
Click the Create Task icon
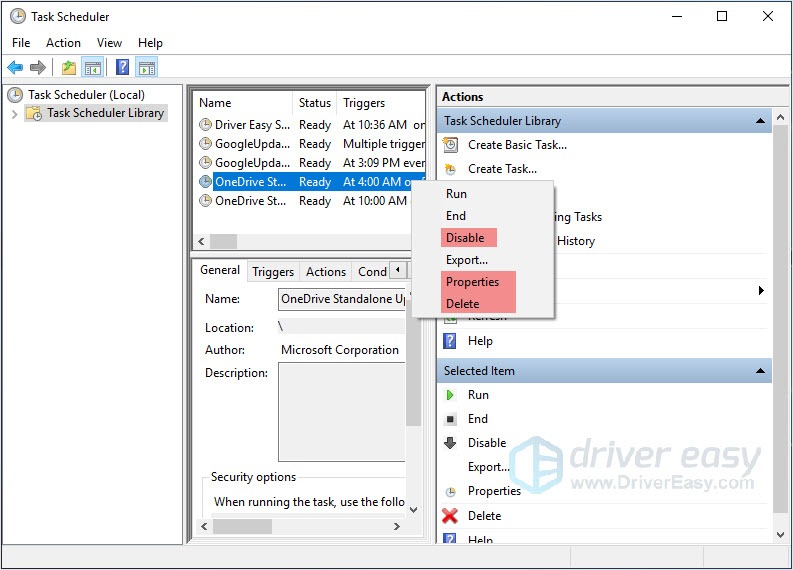(450, 169)
